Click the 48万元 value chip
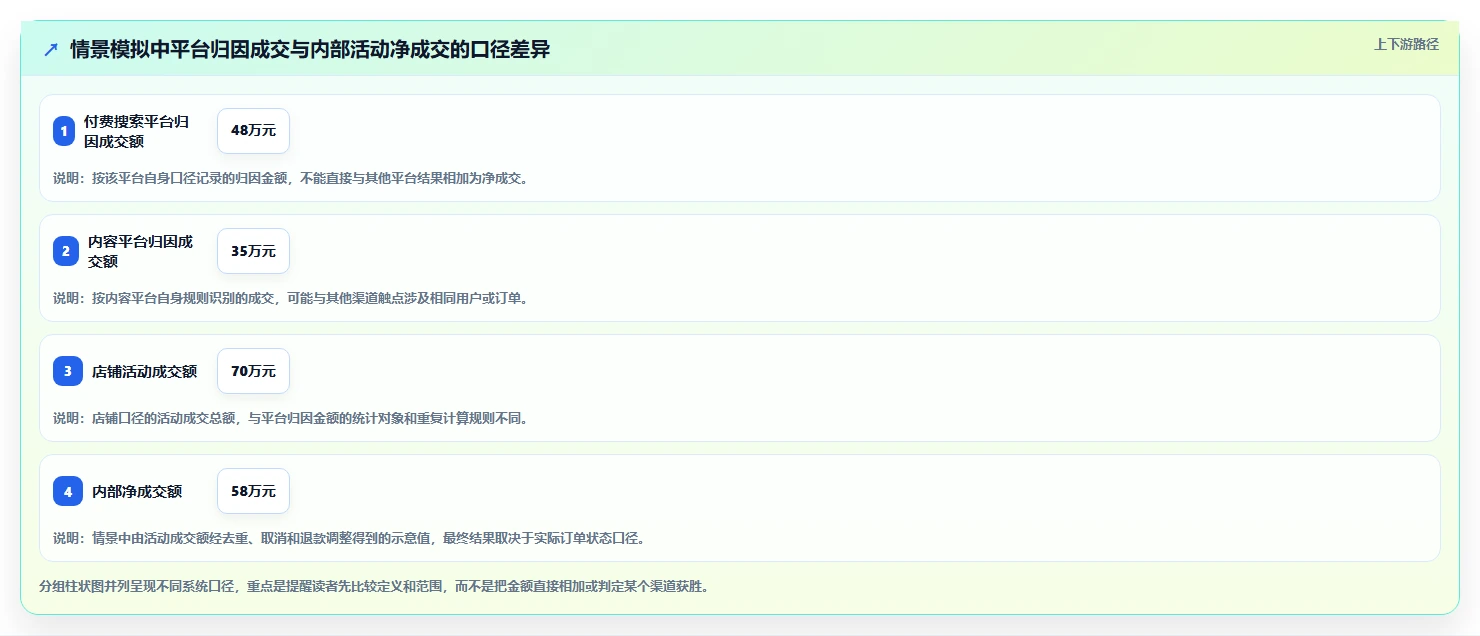 [253, 131]
